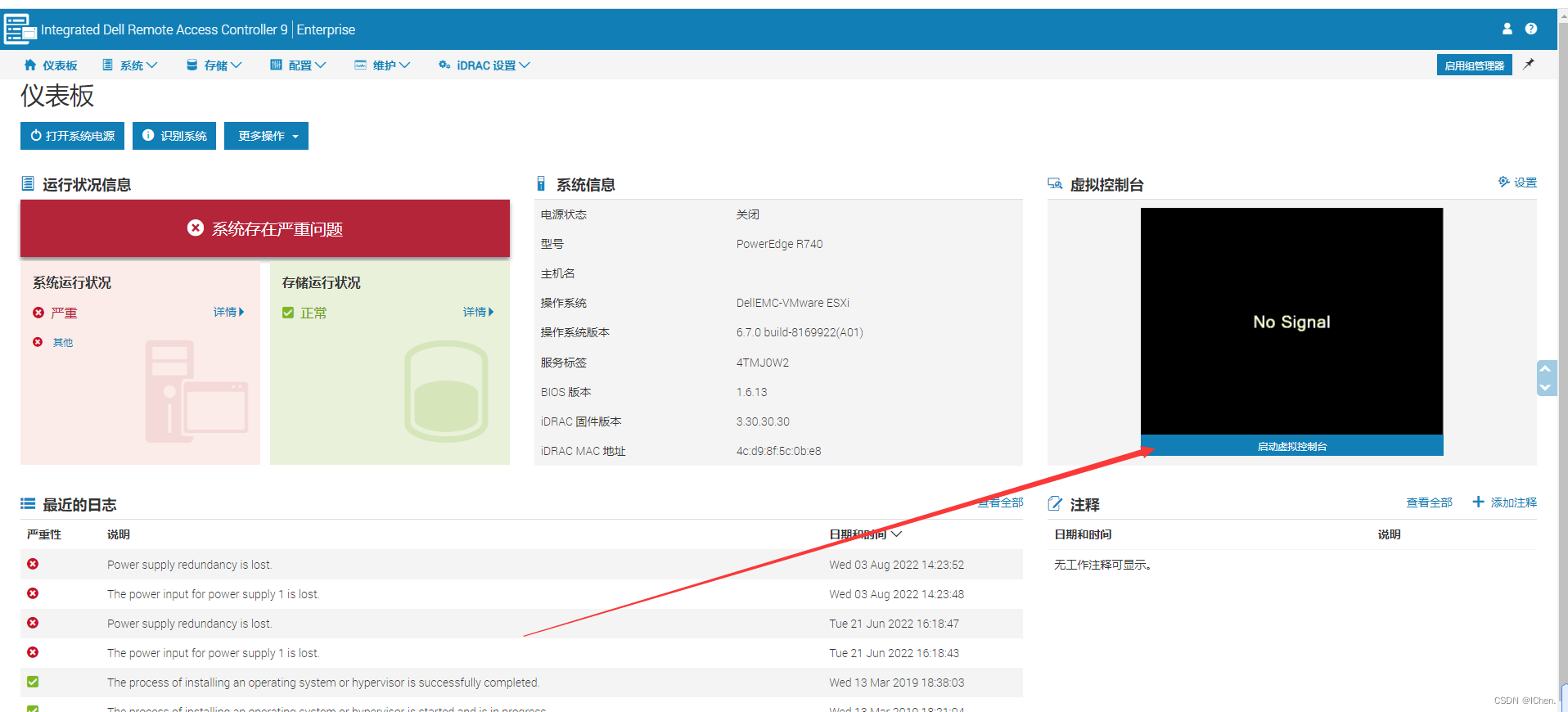Open the 维护 menu
1568x712 pixels.
(x=382, y=65)
